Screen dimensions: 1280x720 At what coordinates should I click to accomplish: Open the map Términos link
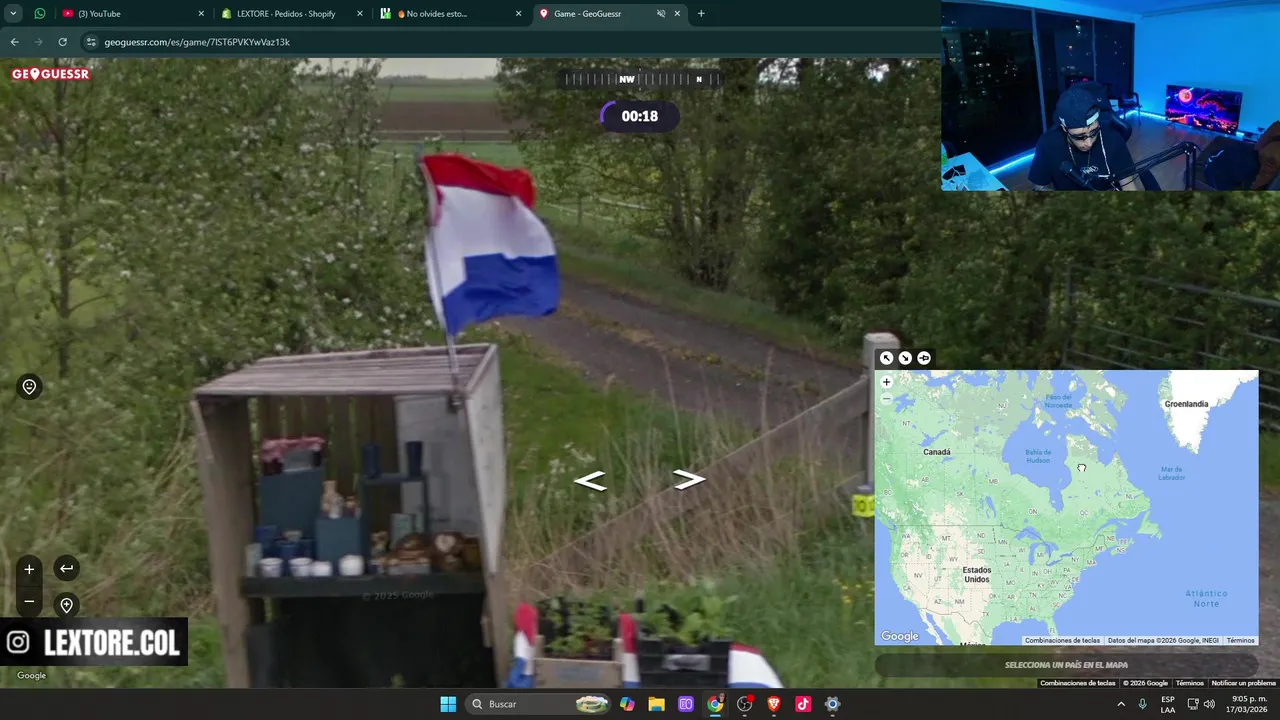pyautogui.click(x=1240, y=641)
